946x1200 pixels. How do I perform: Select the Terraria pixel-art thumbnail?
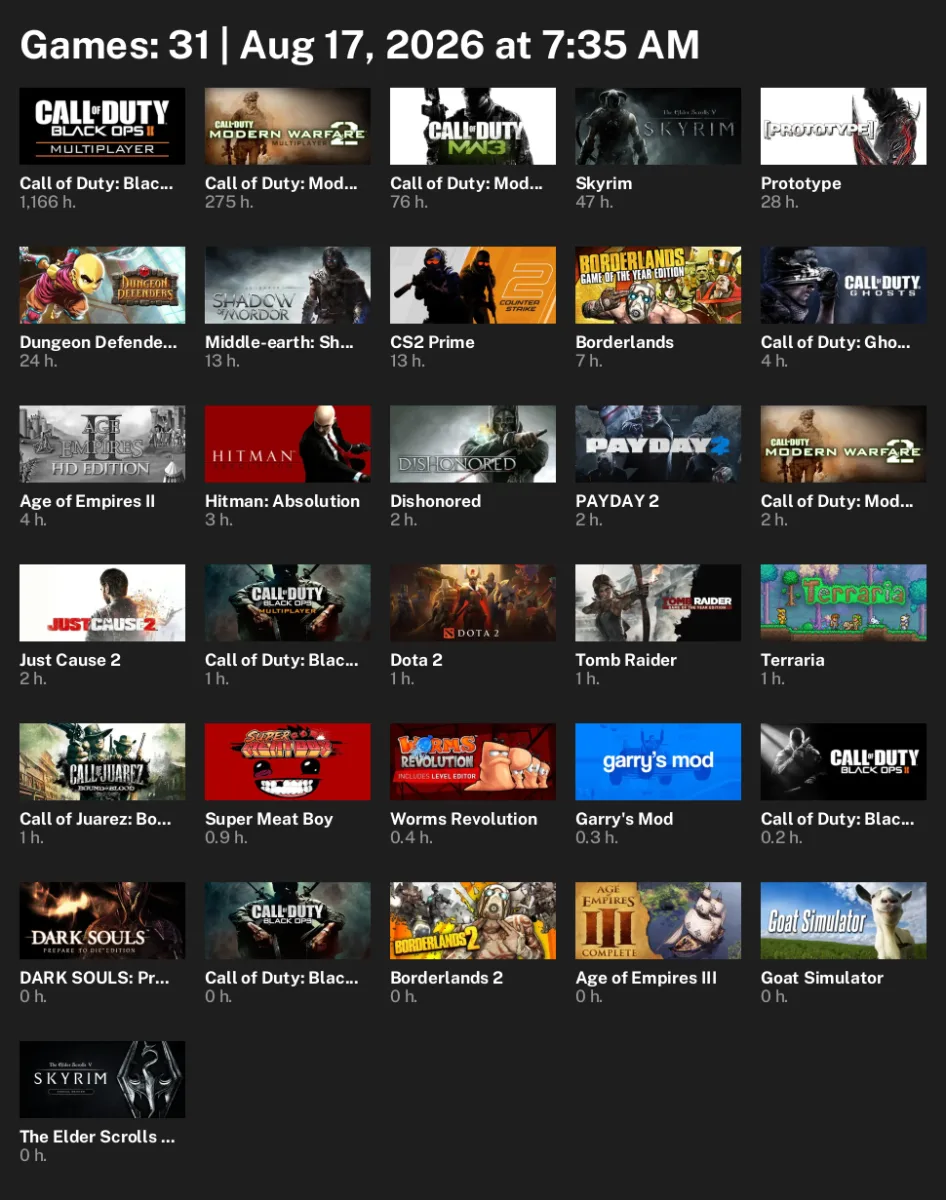(843, 603)
